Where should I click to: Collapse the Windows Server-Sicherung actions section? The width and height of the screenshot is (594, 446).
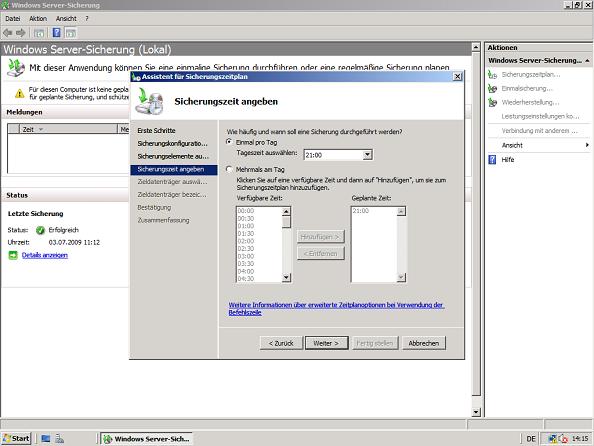[587, 60]
